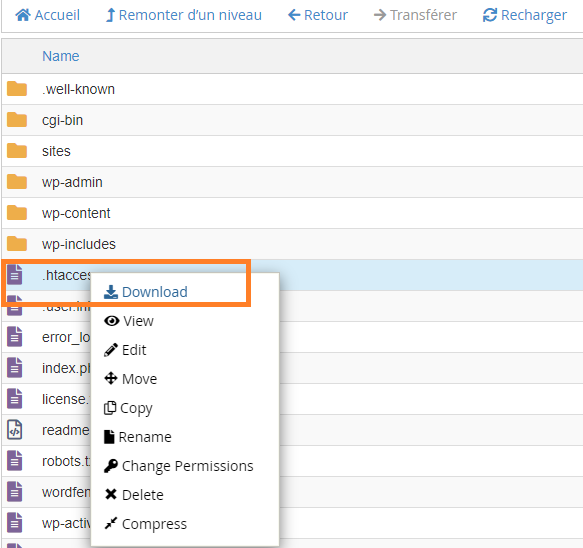583x548 pixels.
Task: Select the .well-known folder name
Action: [x=78, y=89]
